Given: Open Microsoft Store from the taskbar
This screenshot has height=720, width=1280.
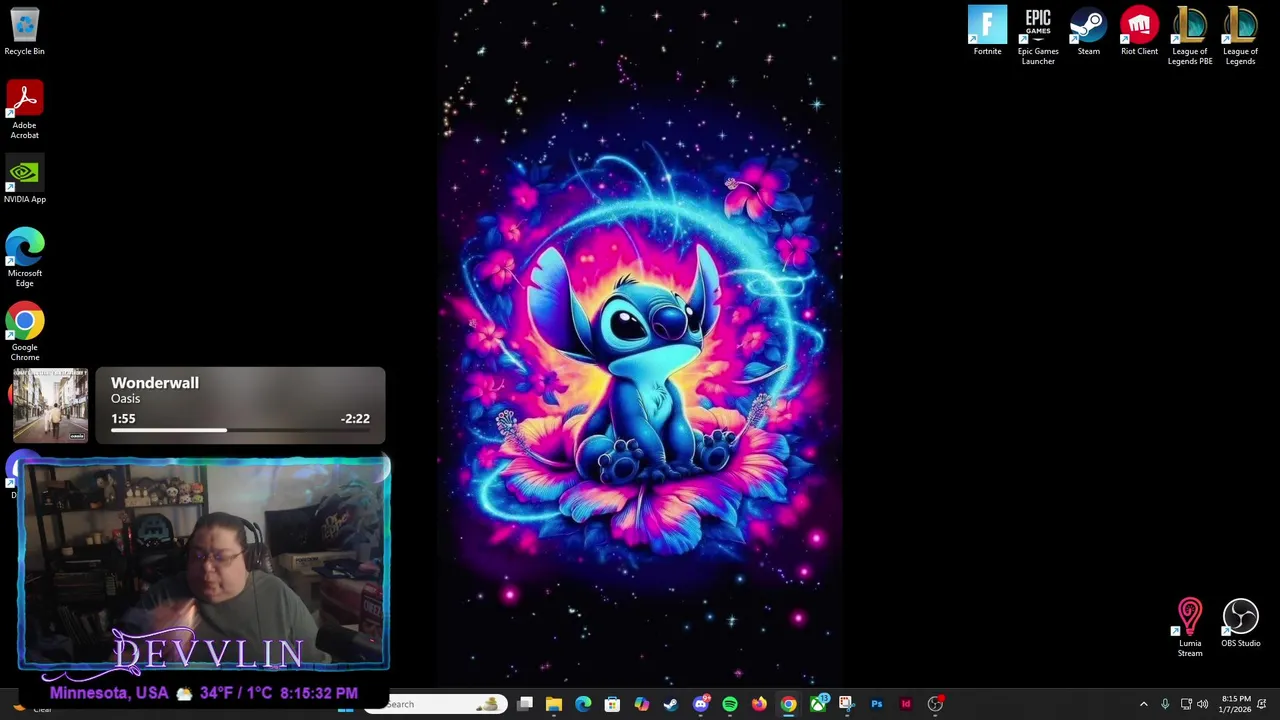Looking at the screenshot, I should 612,704.
